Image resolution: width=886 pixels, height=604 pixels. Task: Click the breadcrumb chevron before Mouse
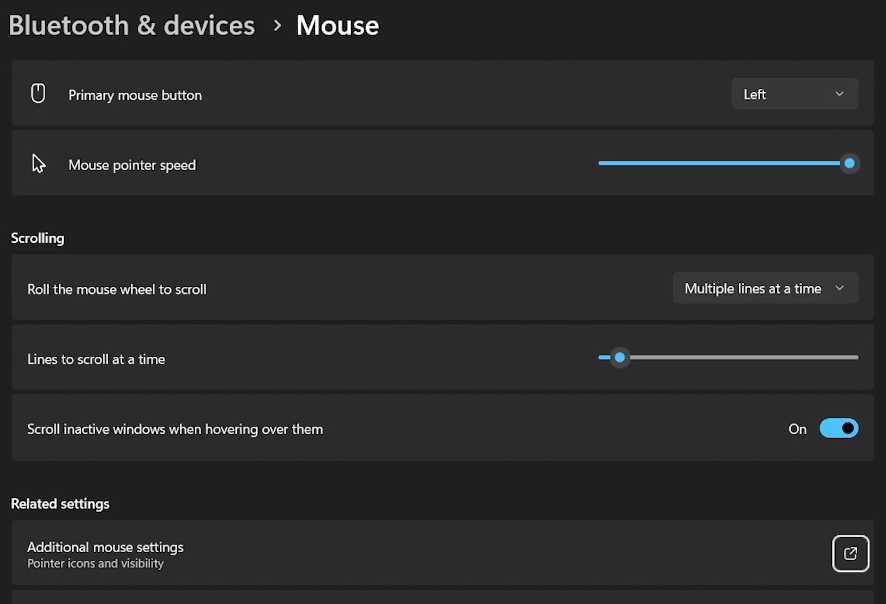[x=277, y=25]
